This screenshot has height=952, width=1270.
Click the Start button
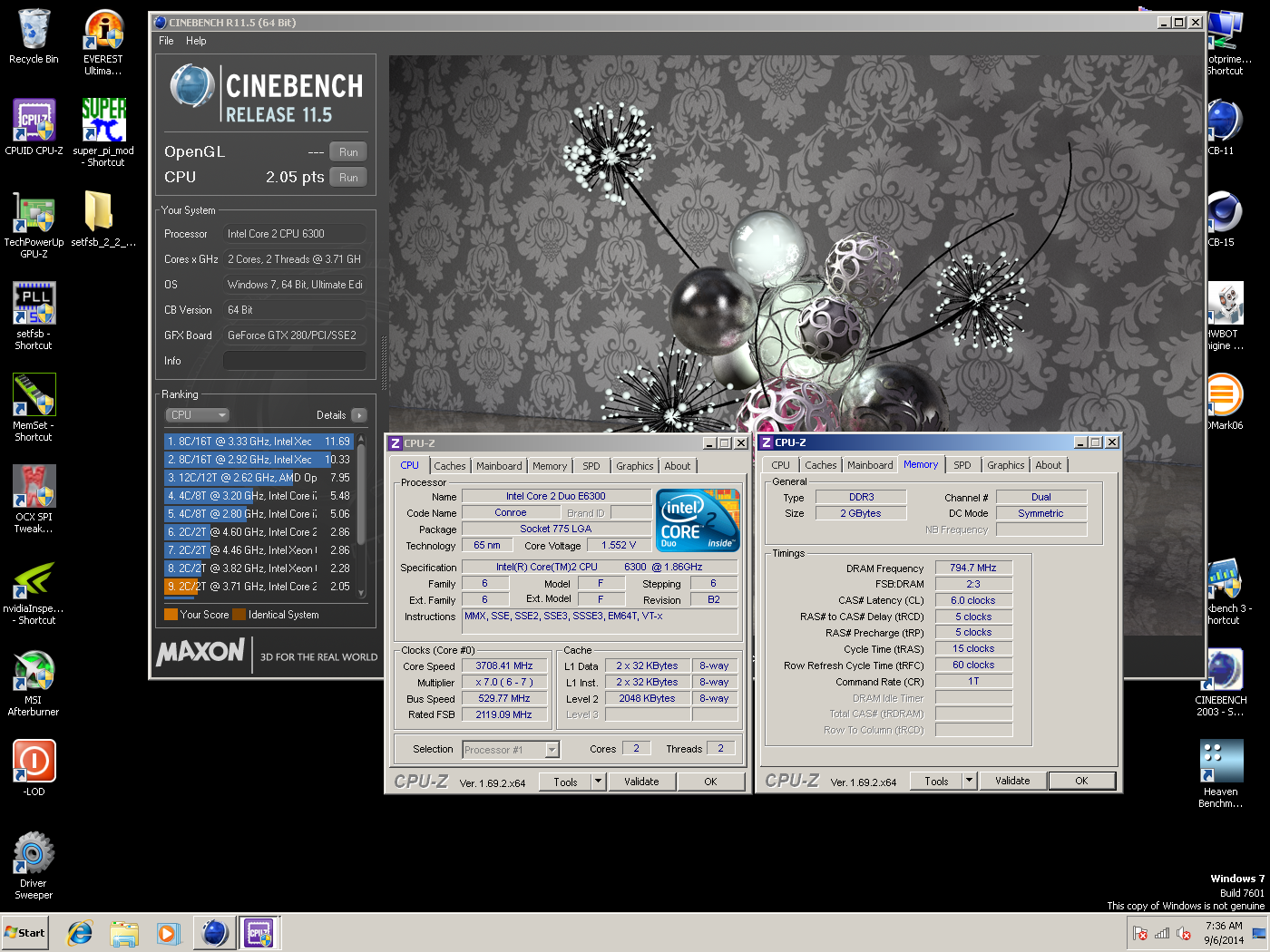point(25,932)
